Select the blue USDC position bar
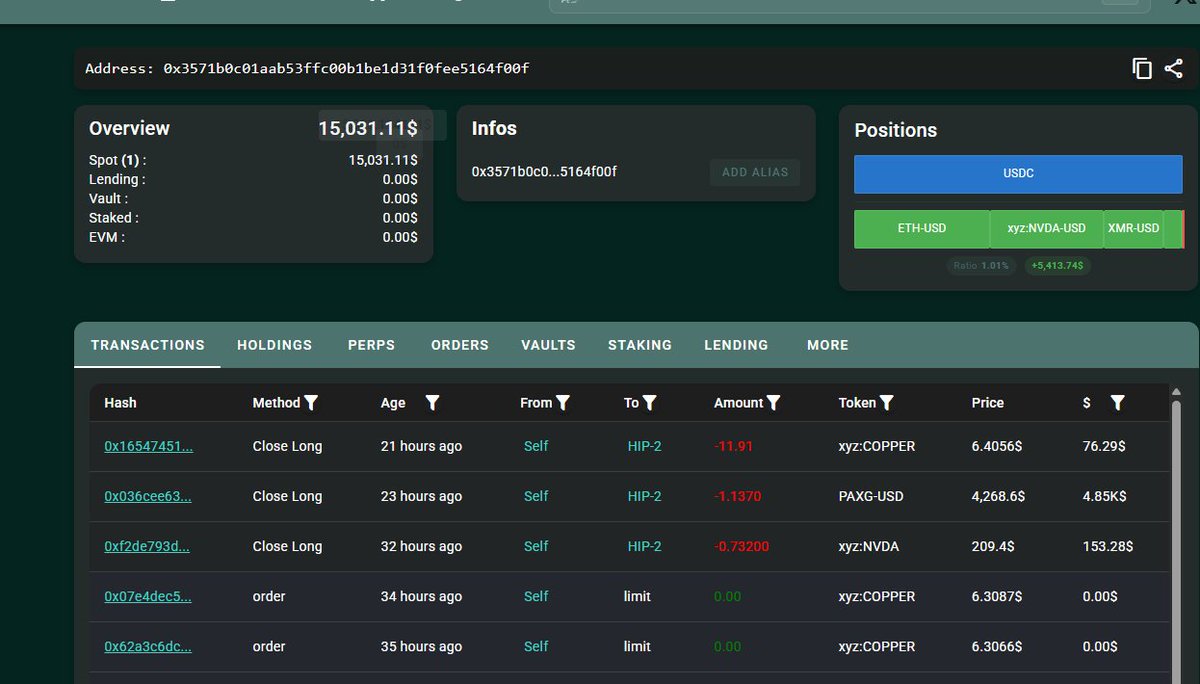This screenshot has height=684, width=1200. pyautogui.click(x=1018, y=173)
